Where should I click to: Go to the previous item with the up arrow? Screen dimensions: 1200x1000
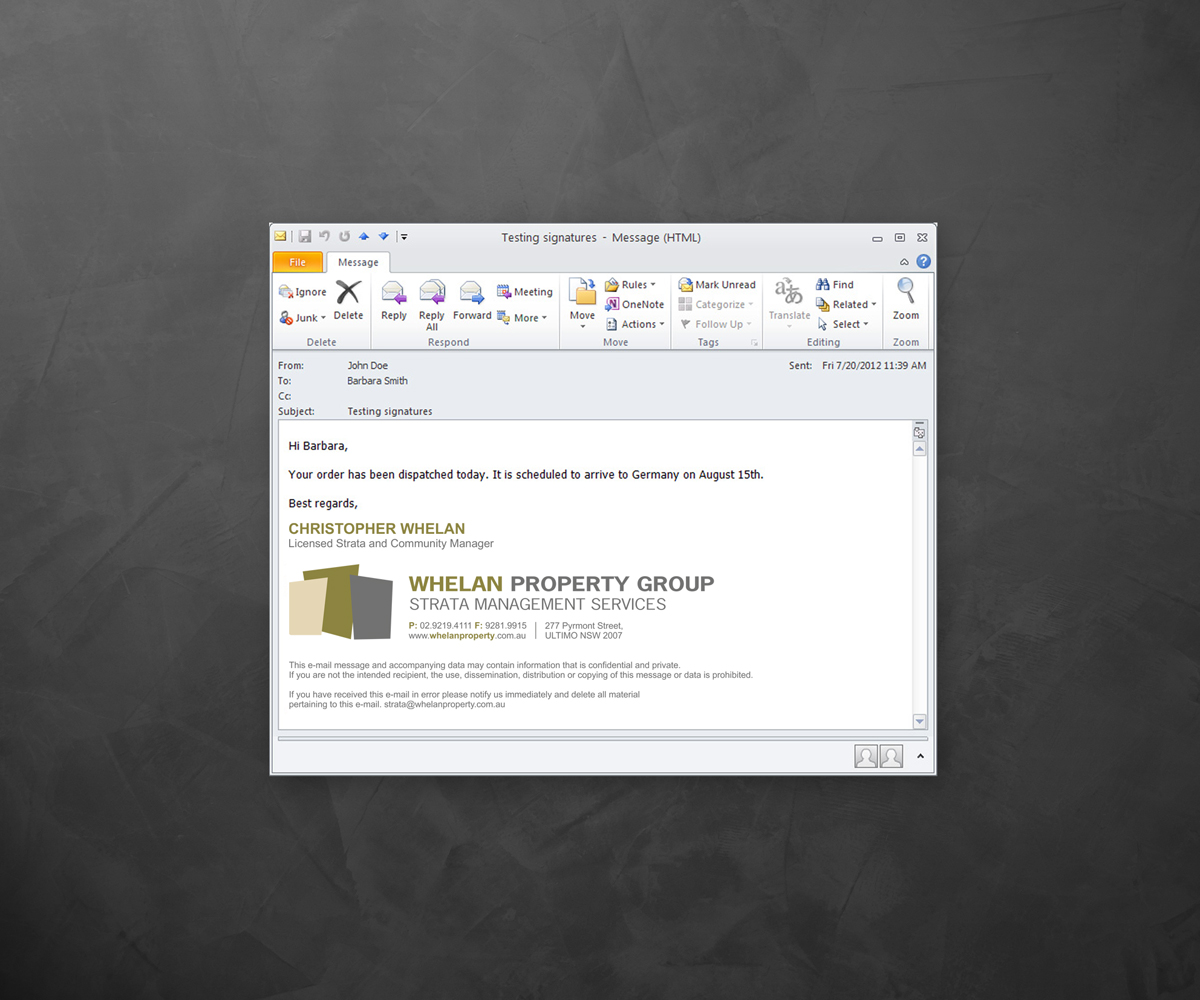364,237
